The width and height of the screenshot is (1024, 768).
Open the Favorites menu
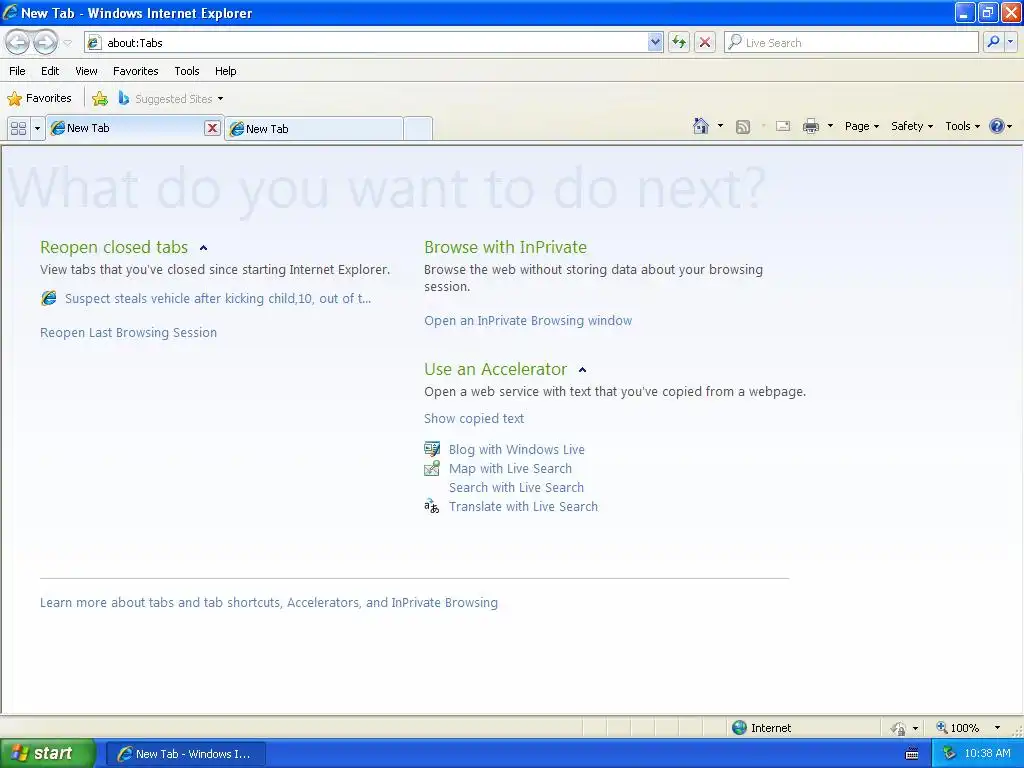pyautogui.click(x=136, y=71)
